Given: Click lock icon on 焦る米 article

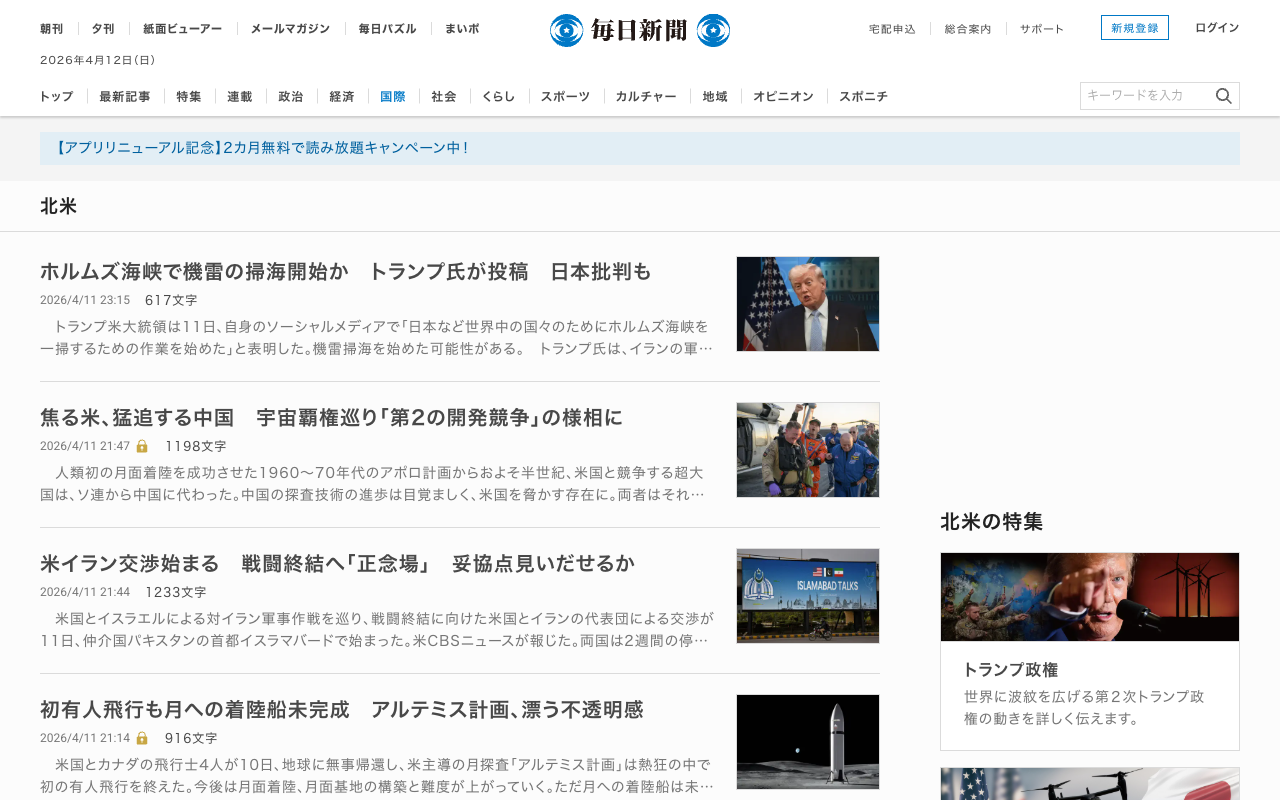Looking at the screenshot, I should pos(142,446).
